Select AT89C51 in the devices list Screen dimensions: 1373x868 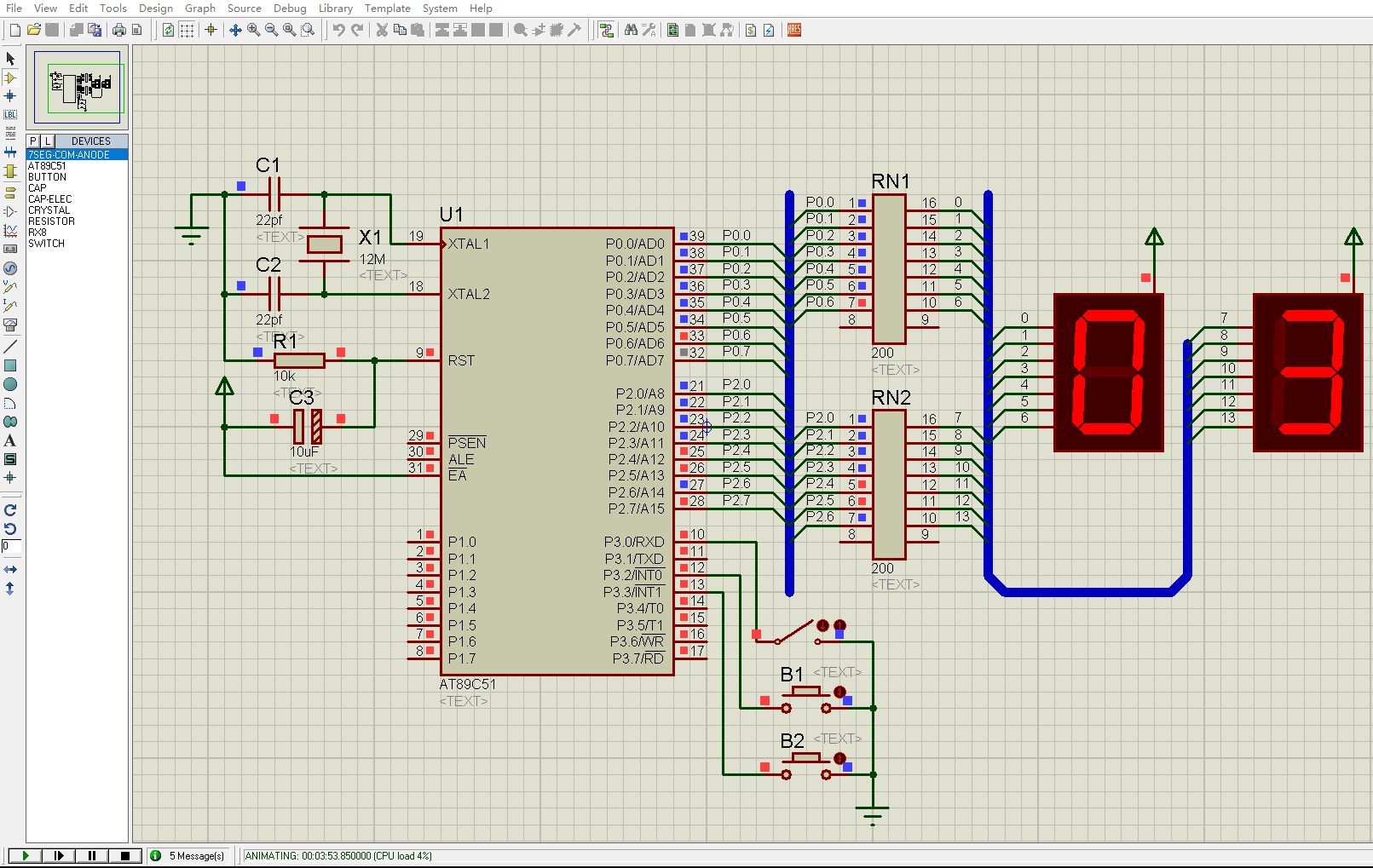pos(47,166)
